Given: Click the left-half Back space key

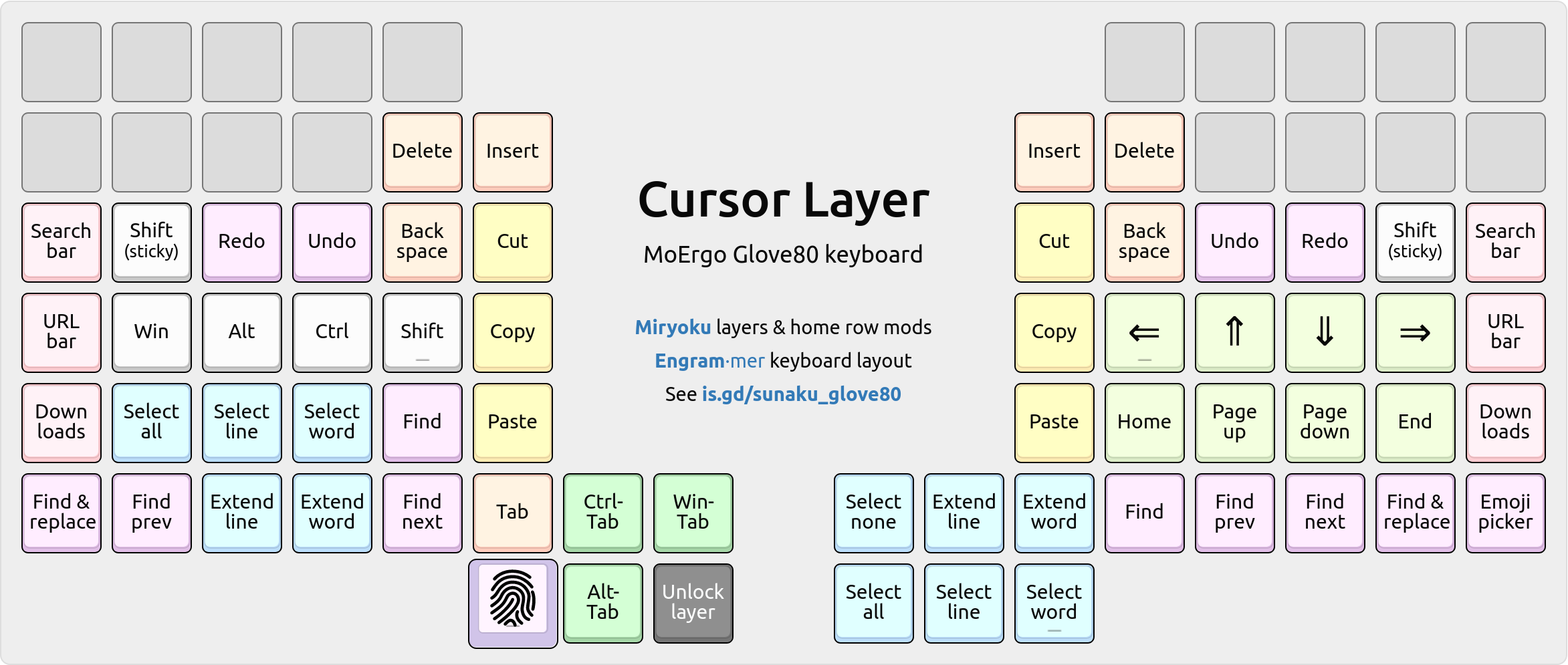Looking at the screenshot, I should click(422, 242).
